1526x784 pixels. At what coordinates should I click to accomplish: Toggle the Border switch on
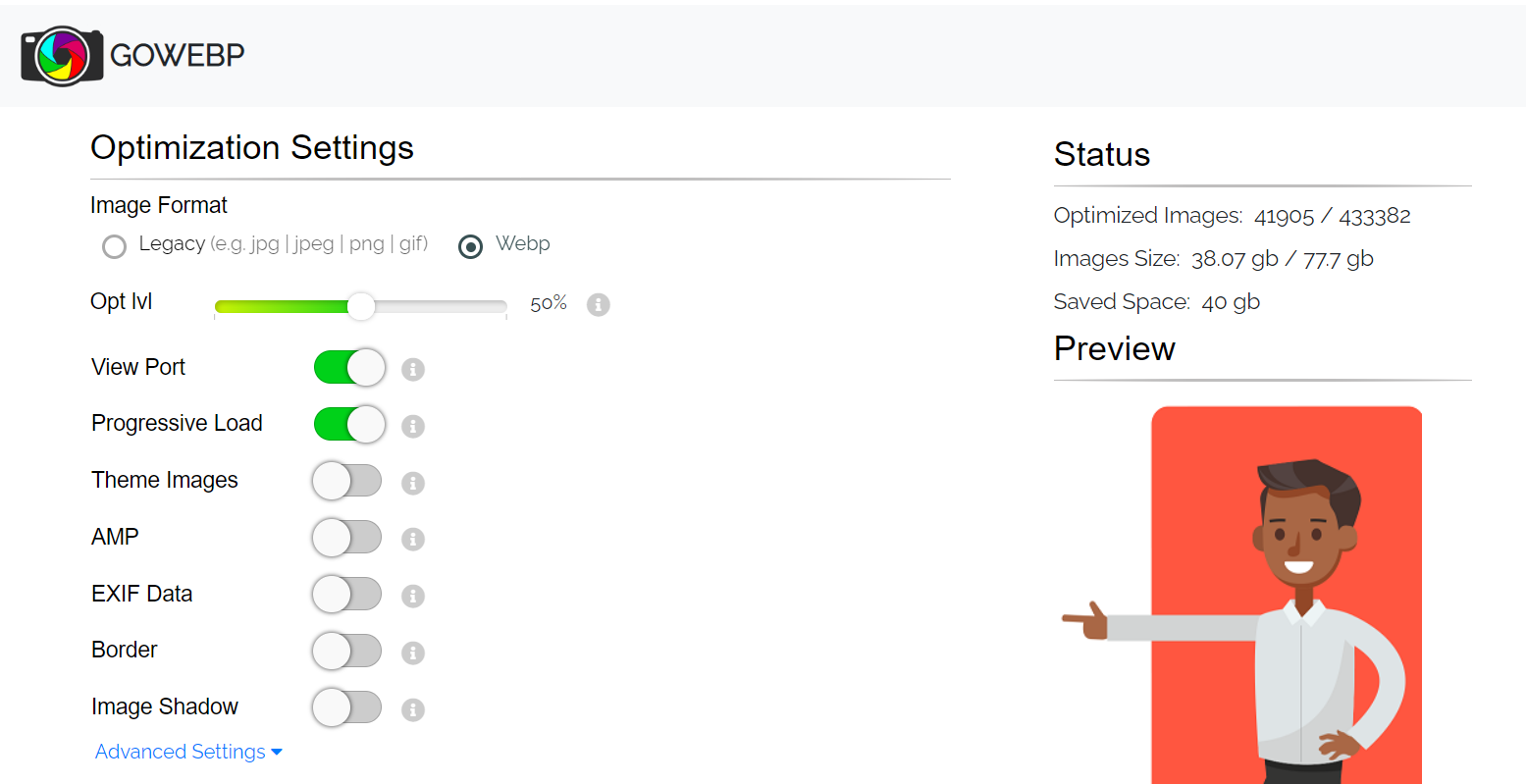(347, 651)
